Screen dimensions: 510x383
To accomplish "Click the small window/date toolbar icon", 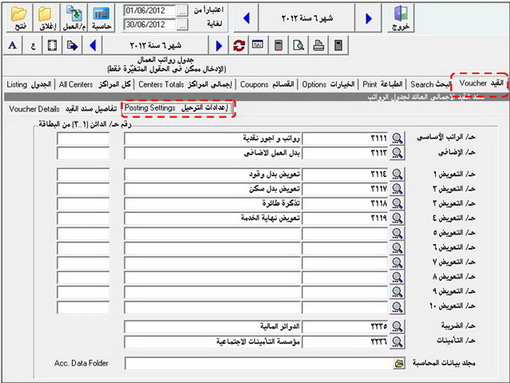I will [258, 45].
